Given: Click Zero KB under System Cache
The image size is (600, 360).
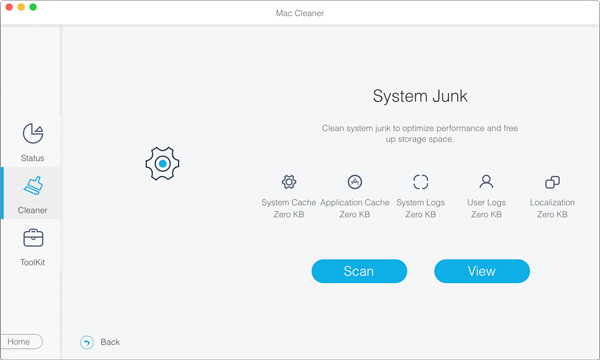Looking at the screenshot, I should click(x=289, y=215).
